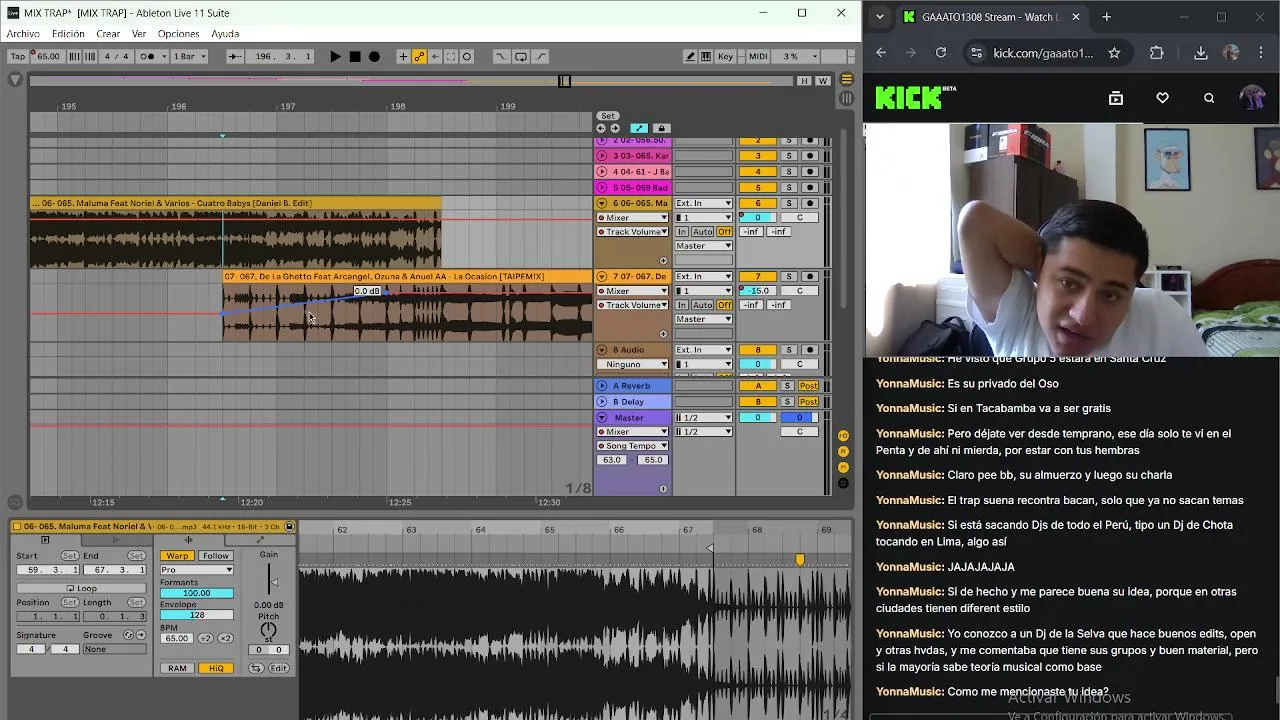Click the MIDI Arrangement Overdub plus icon

coord(403,57)
